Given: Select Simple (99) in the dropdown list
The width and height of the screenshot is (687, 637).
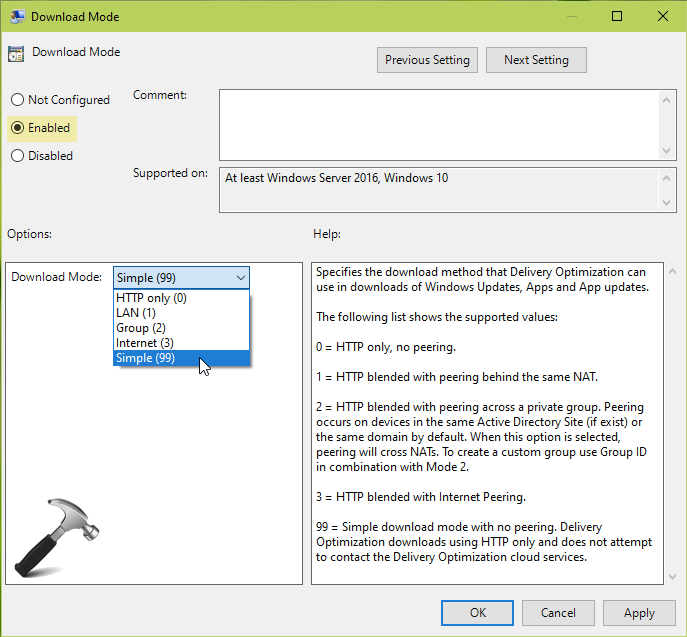Looking at the screenshot, I should [145, 358].
